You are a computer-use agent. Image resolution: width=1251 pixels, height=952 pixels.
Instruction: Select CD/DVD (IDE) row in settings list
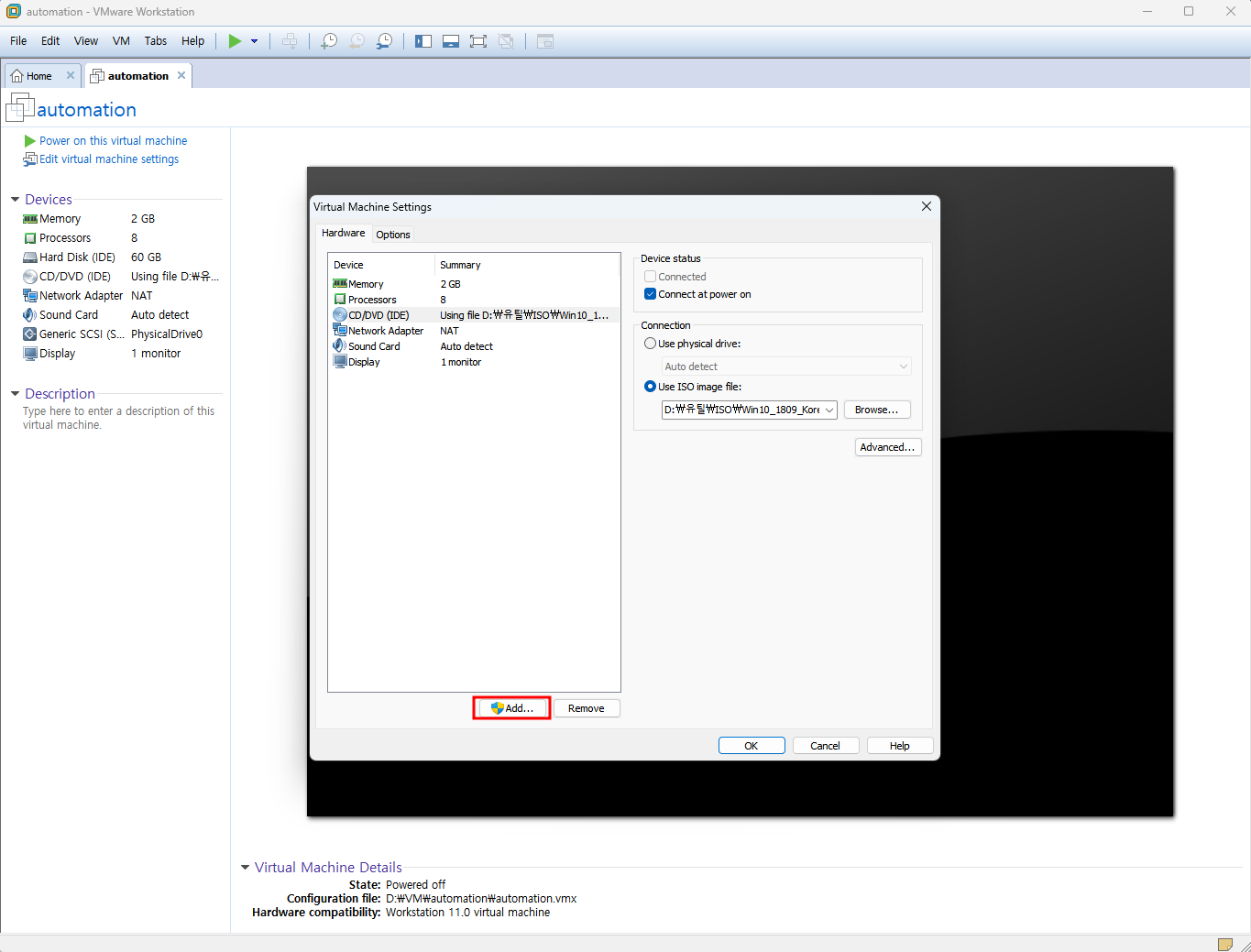474,315
